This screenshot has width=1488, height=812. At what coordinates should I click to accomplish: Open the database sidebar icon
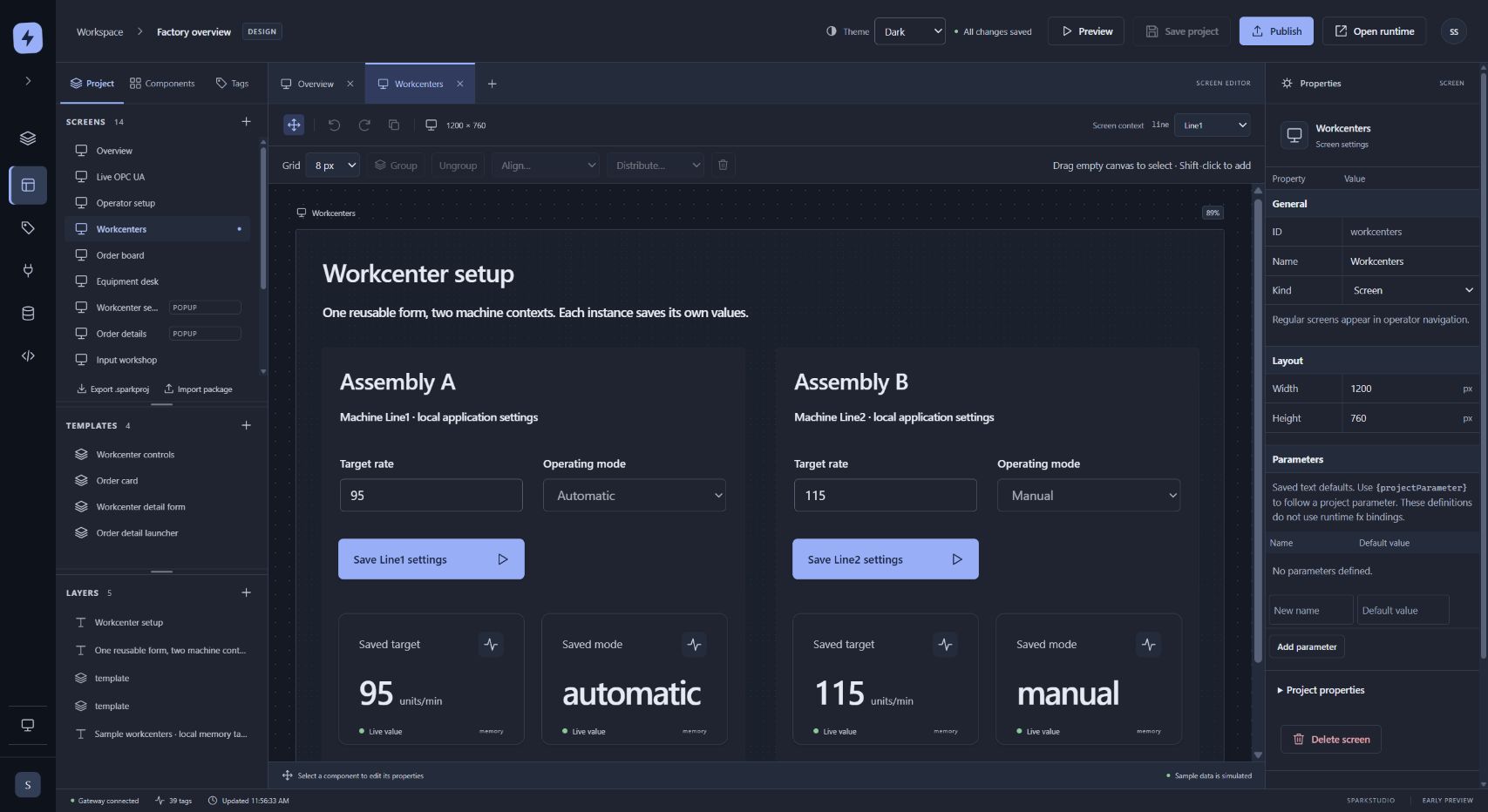point(28,314)
